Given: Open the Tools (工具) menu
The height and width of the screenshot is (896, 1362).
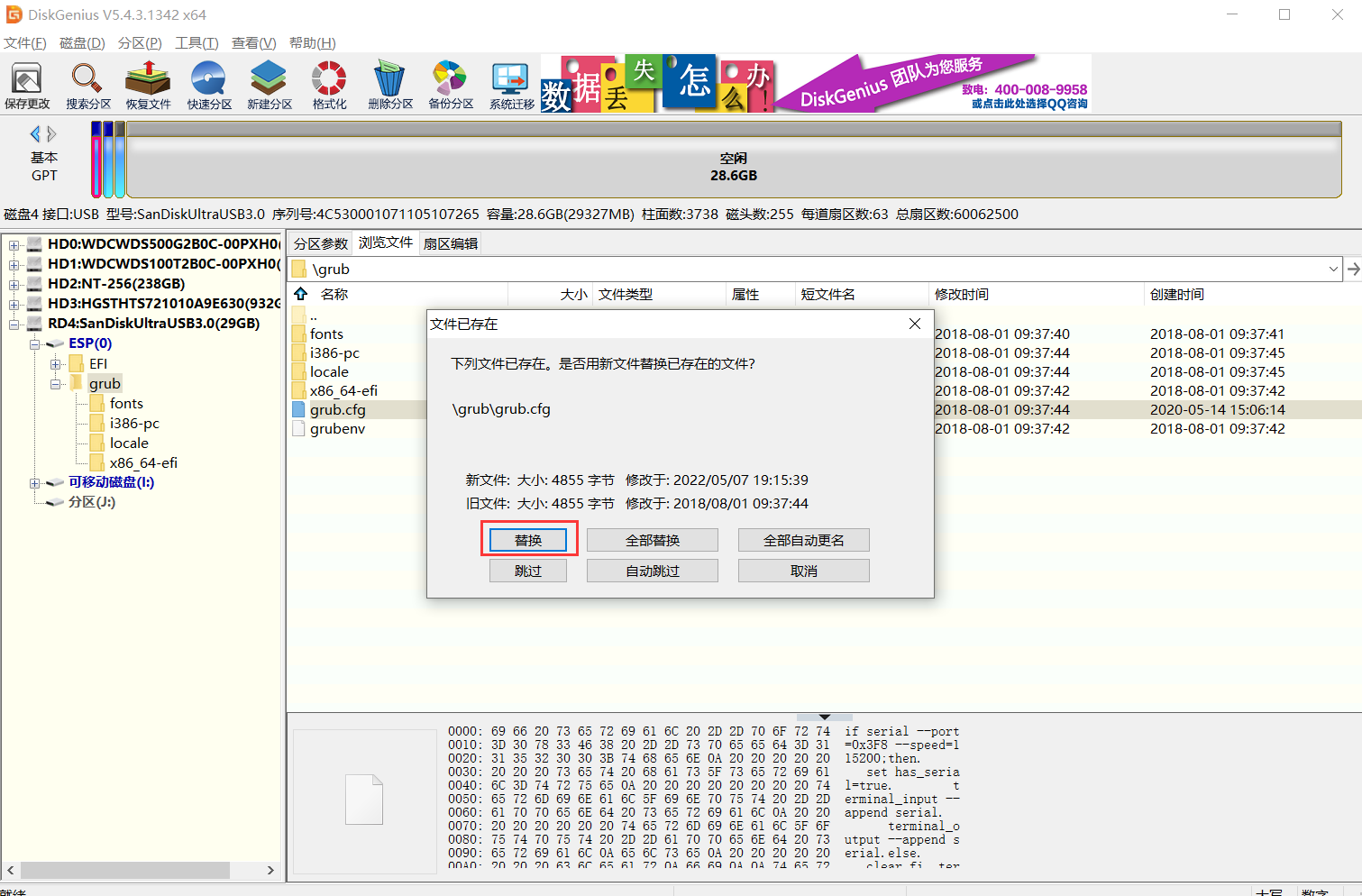Looking at the screenshot, I should pyautogui.click(x=197, y=43).
